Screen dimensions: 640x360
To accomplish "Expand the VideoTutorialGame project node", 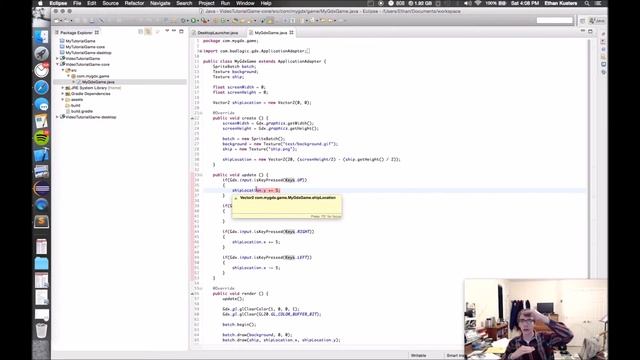I will click(x=58, y=58).
